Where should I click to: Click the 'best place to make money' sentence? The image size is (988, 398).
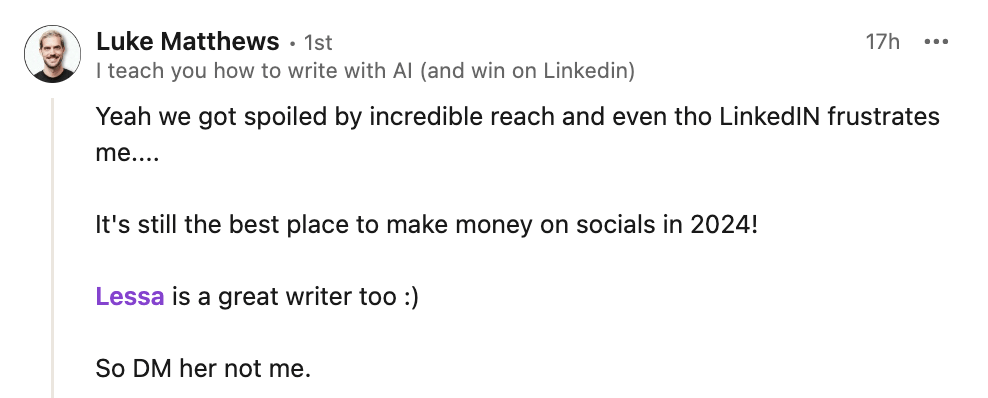[427, 224]
